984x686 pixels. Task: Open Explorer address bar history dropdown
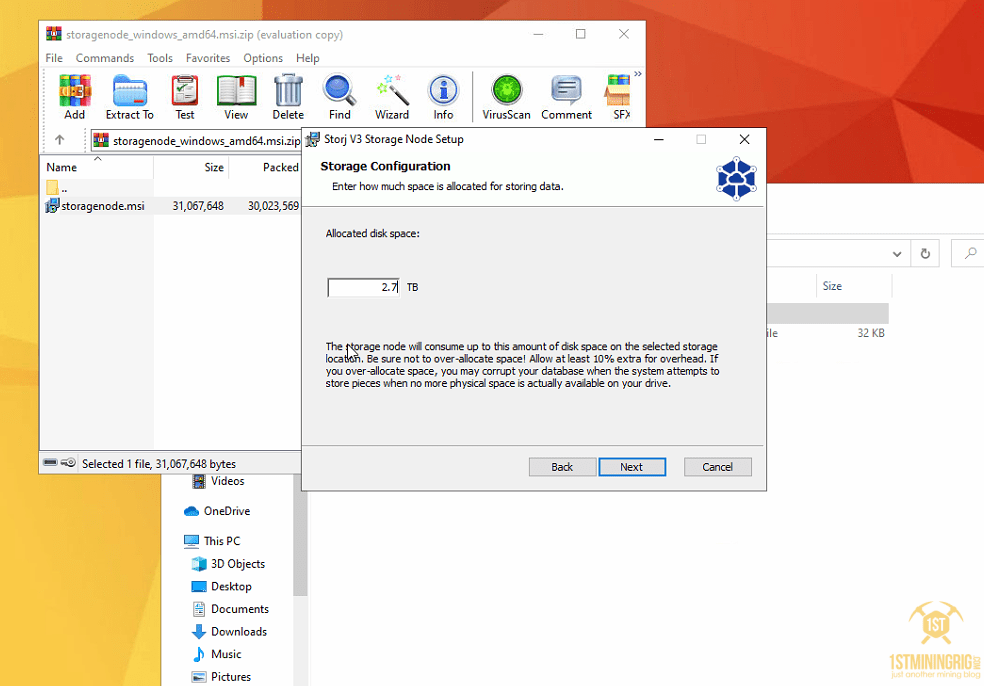(x=897, y=254)
